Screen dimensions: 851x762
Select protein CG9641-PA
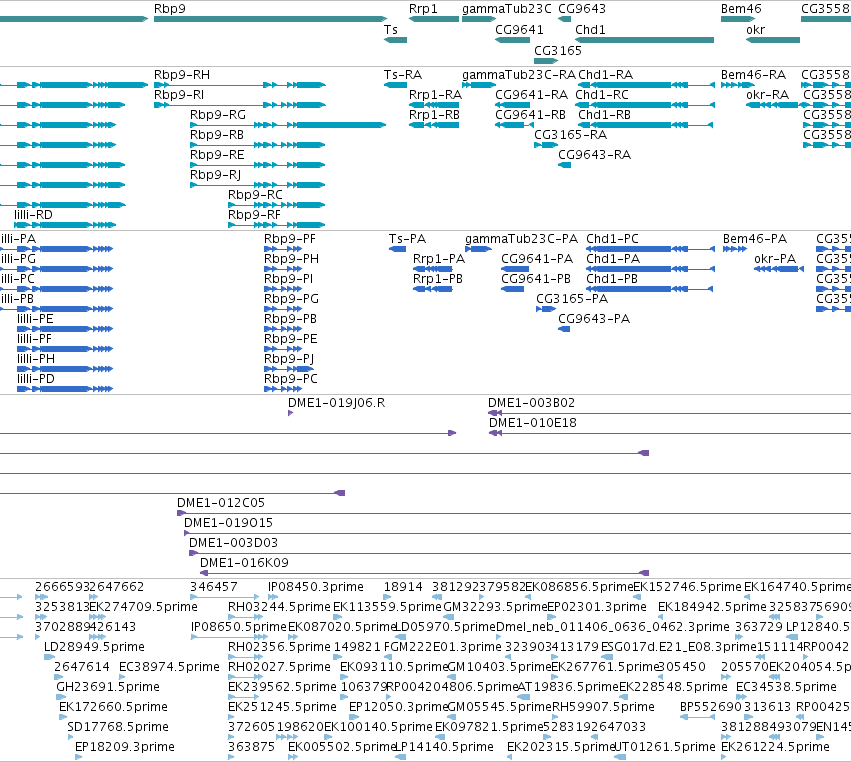tap(537, 259)
